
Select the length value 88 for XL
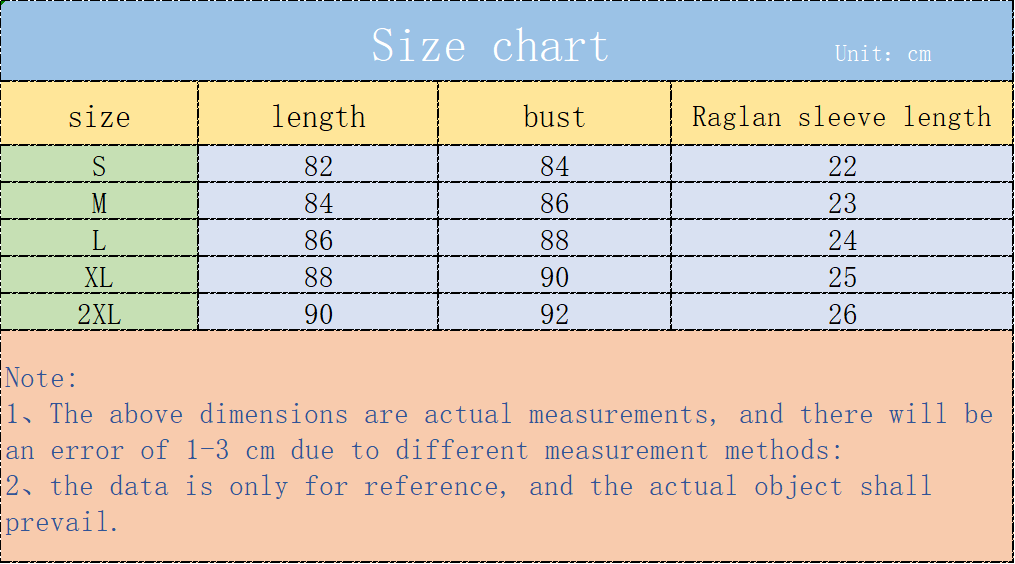point(318,277)
